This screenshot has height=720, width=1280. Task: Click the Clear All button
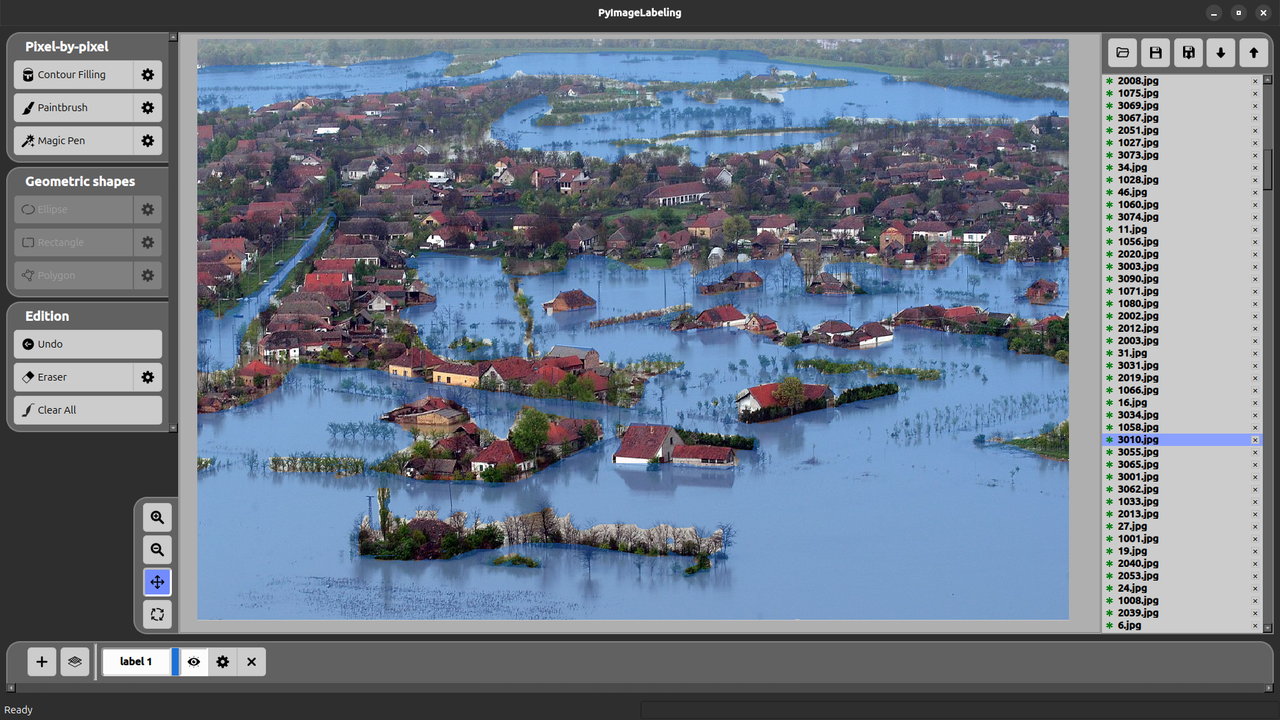tap(88, 410)
